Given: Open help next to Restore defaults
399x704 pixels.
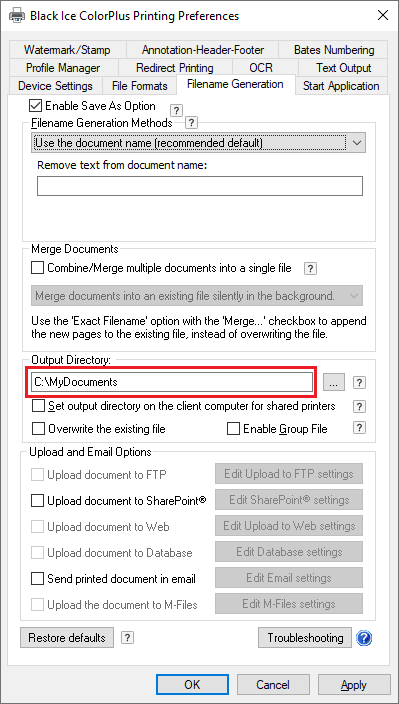Looking at the screenshot, I should tap(127, 638).
